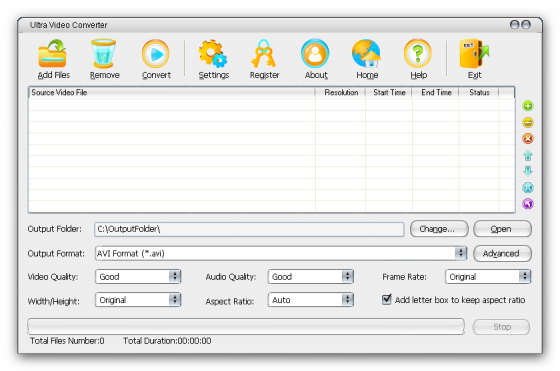
Task: Open the Register keys icon
Action: 264,54
